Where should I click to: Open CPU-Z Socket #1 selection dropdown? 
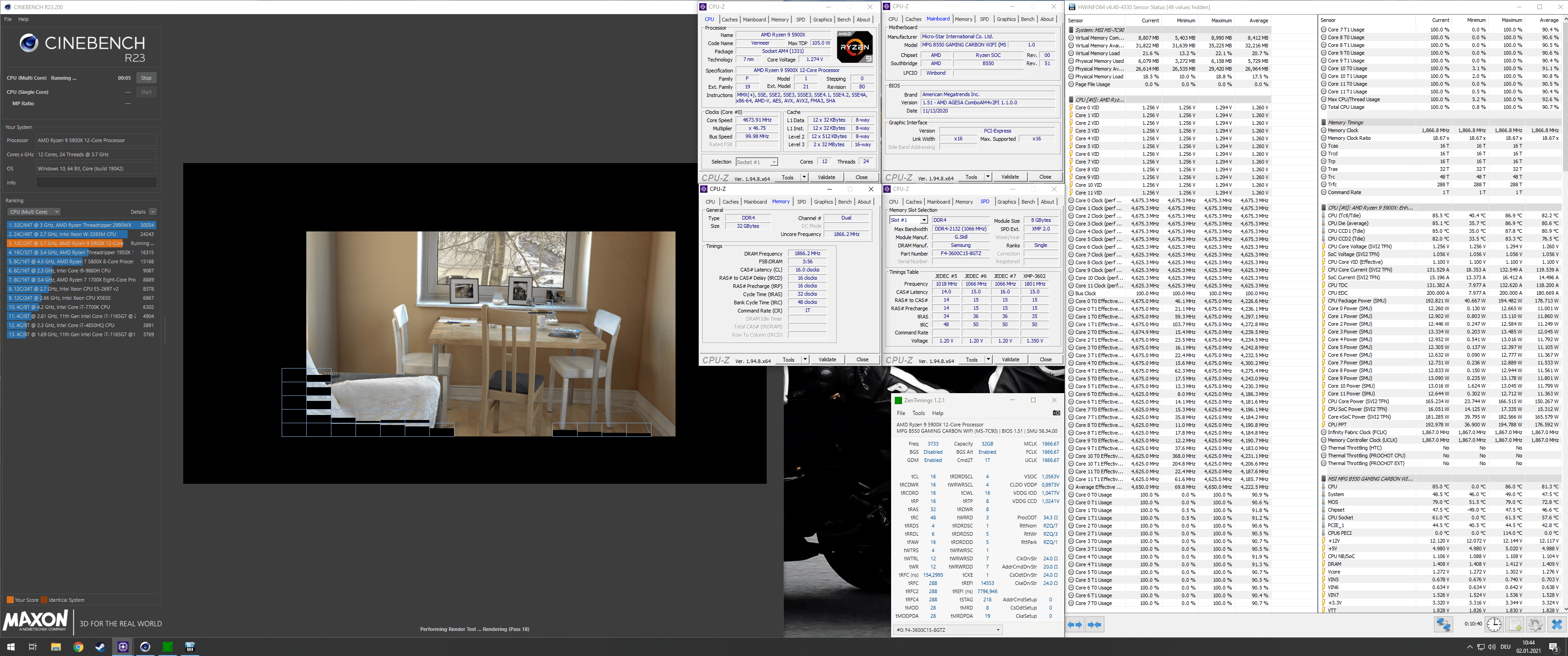[x=756, y=162]
